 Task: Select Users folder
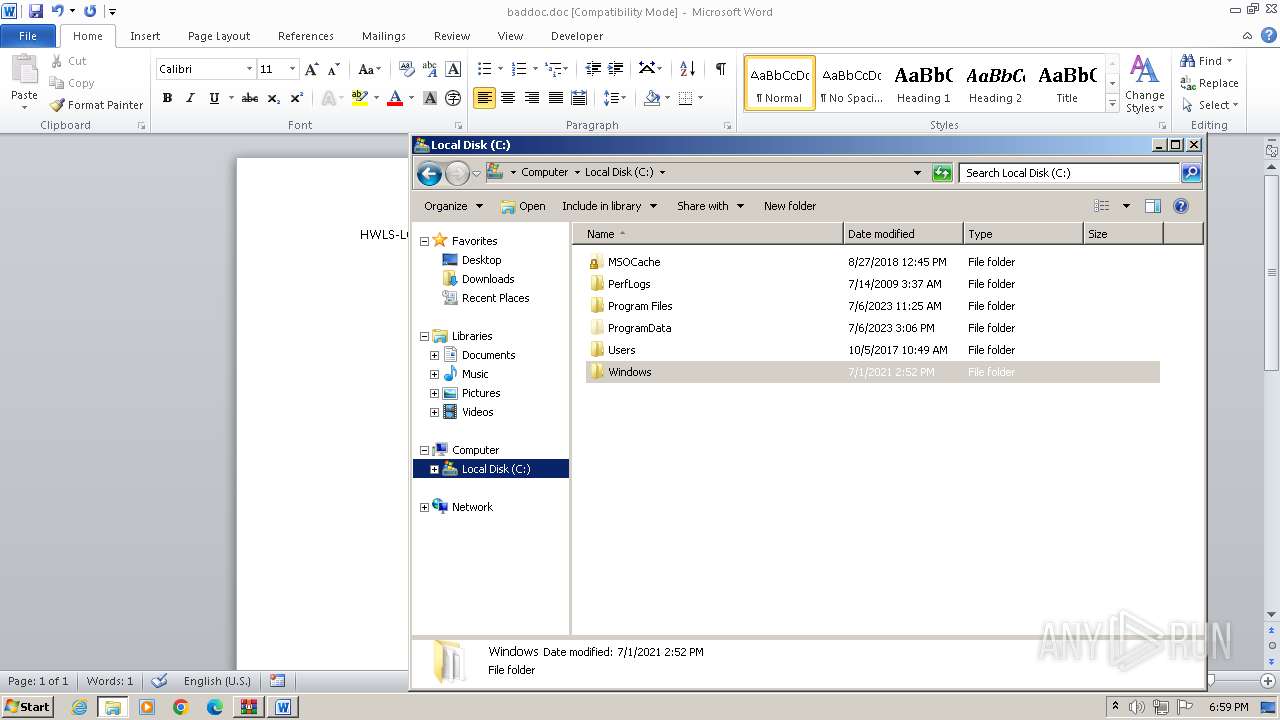(621, 350)
